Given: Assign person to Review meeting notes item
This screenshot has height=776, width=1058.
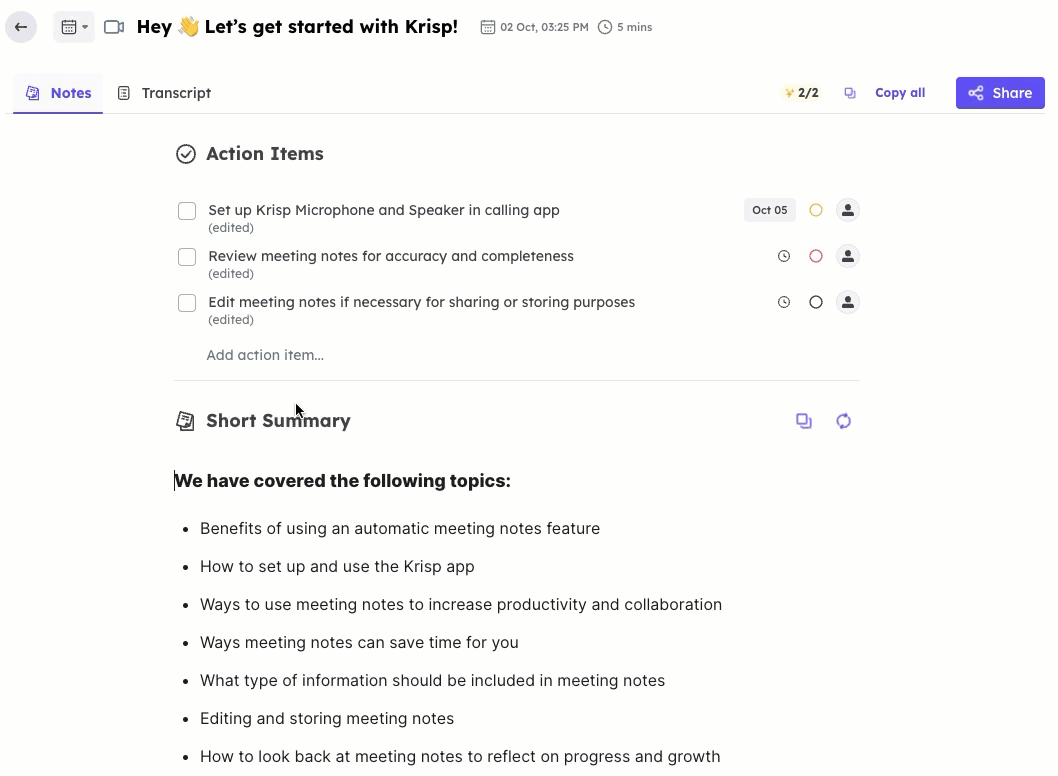Looking at the screenshot, I should point(847,256).
